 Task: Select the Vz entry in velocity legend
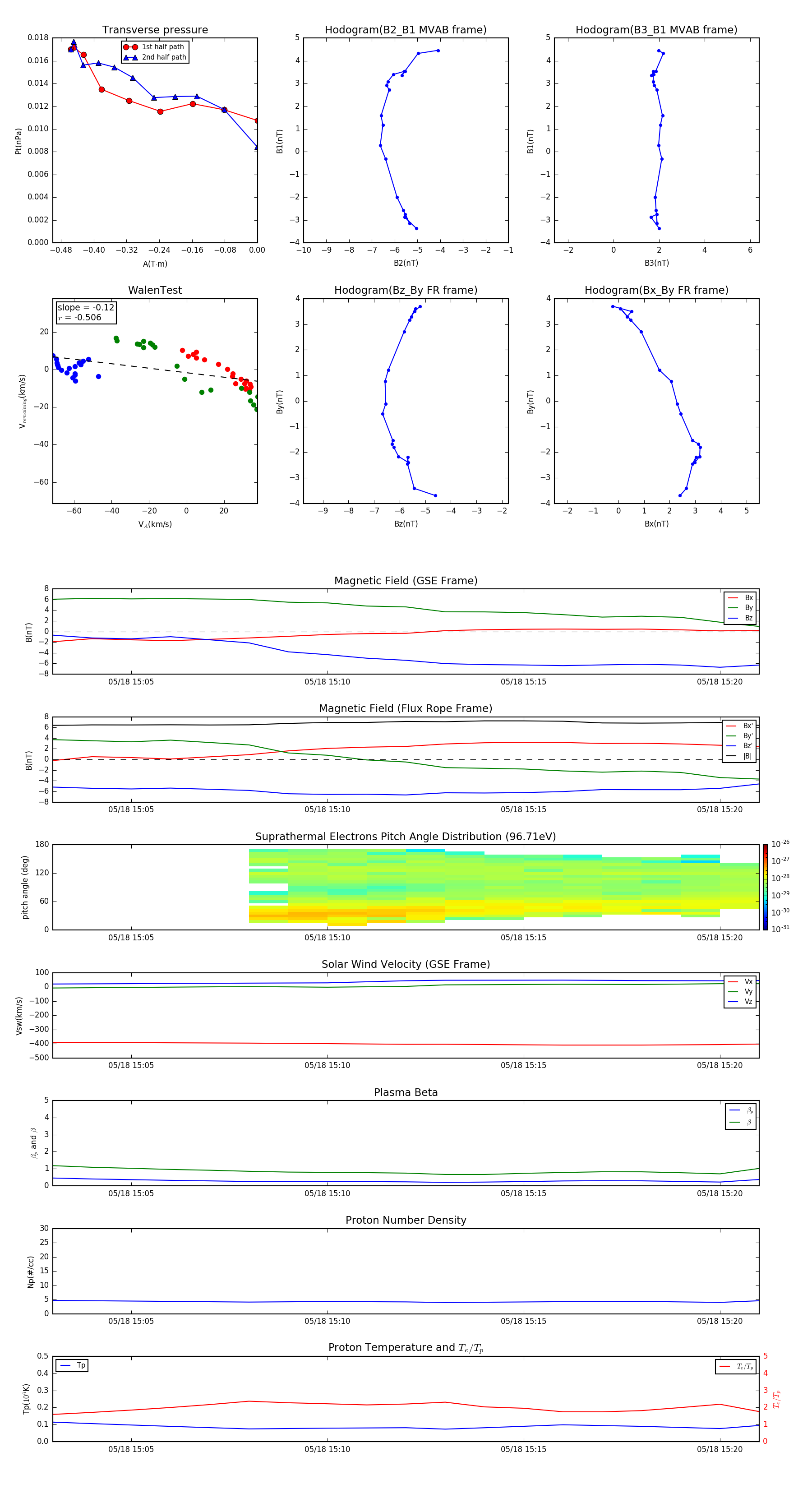point(740,1002)
